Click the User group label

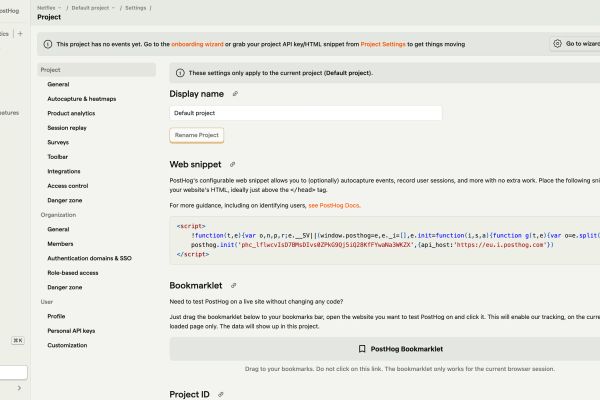tap(47, 302)
